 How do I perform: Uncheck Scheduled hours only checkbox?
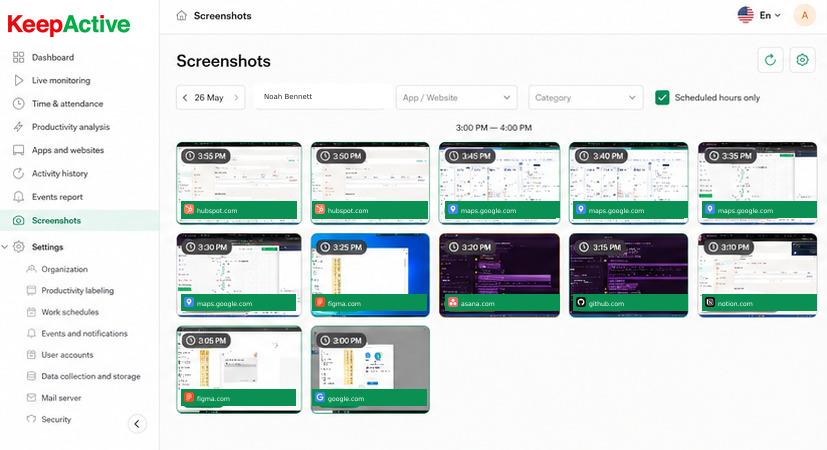[x=662, y=98]
